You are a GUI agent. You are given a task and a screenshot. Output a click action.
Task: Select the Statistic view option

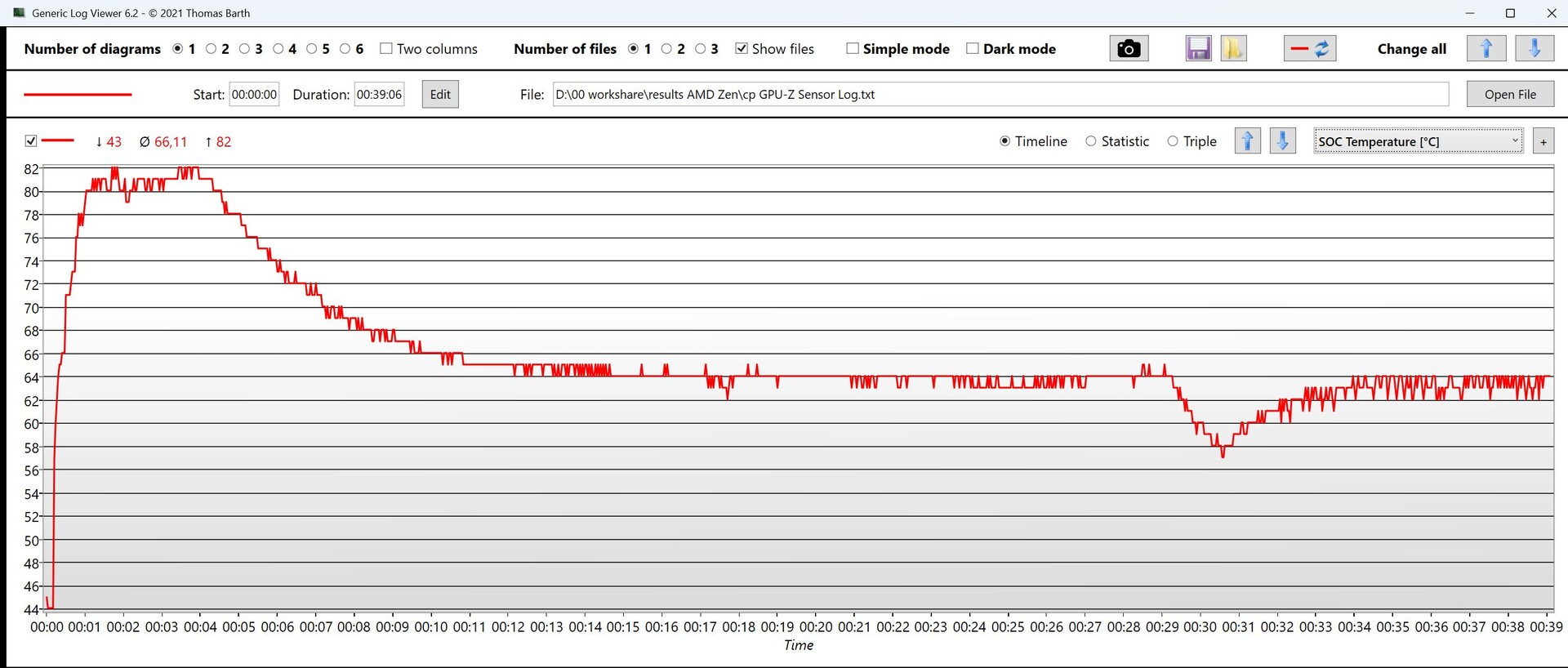(x=1091, y=141)
